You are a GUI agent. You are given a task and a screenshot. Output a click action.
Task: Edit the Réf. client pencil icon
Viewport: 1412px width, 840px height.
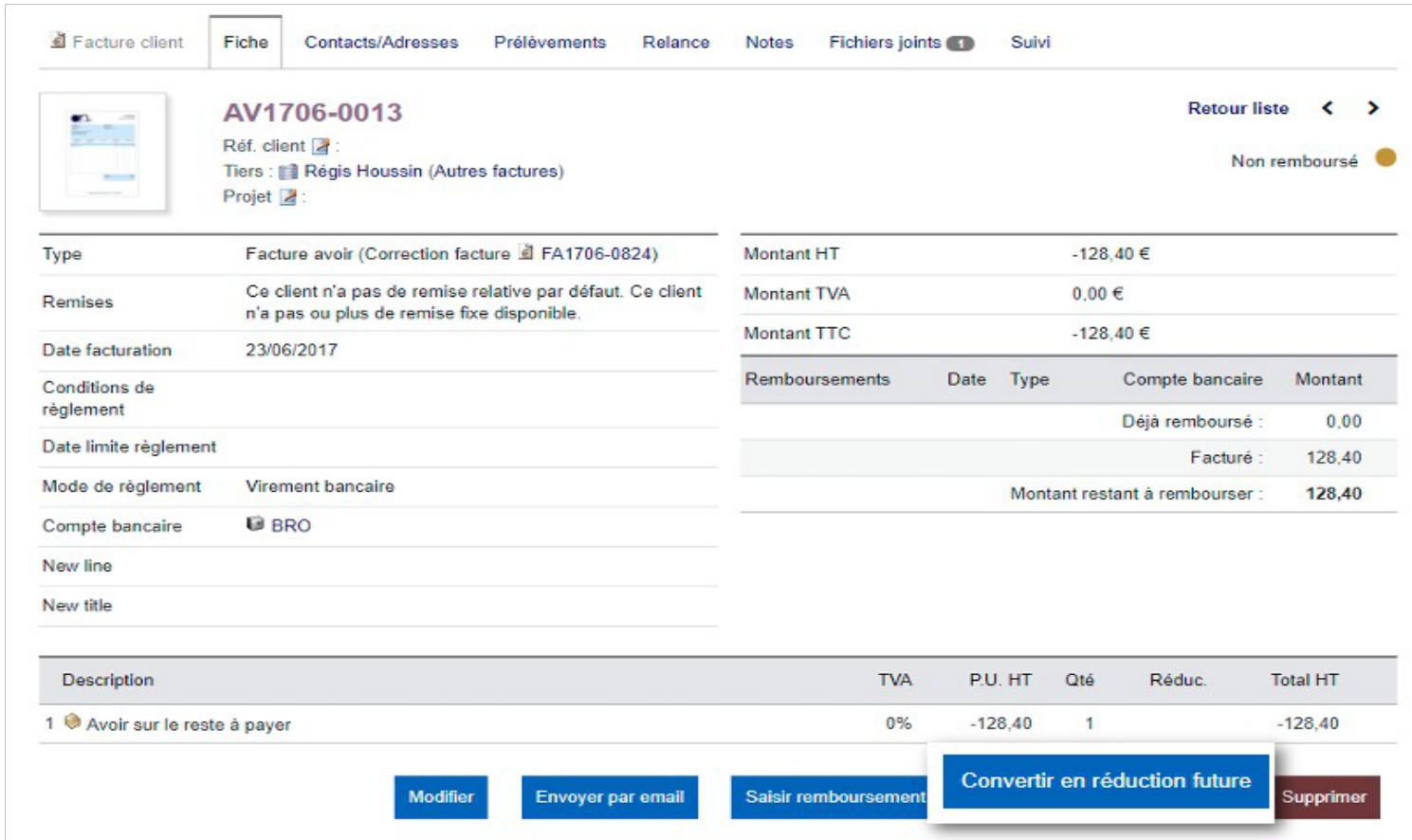(321, 146)
